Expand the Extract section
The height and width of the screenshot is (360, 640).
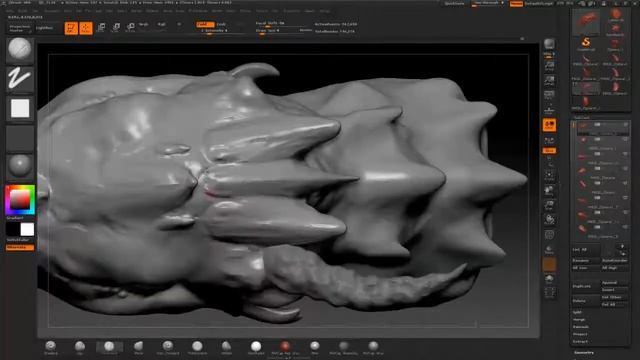tap(580, 342)
